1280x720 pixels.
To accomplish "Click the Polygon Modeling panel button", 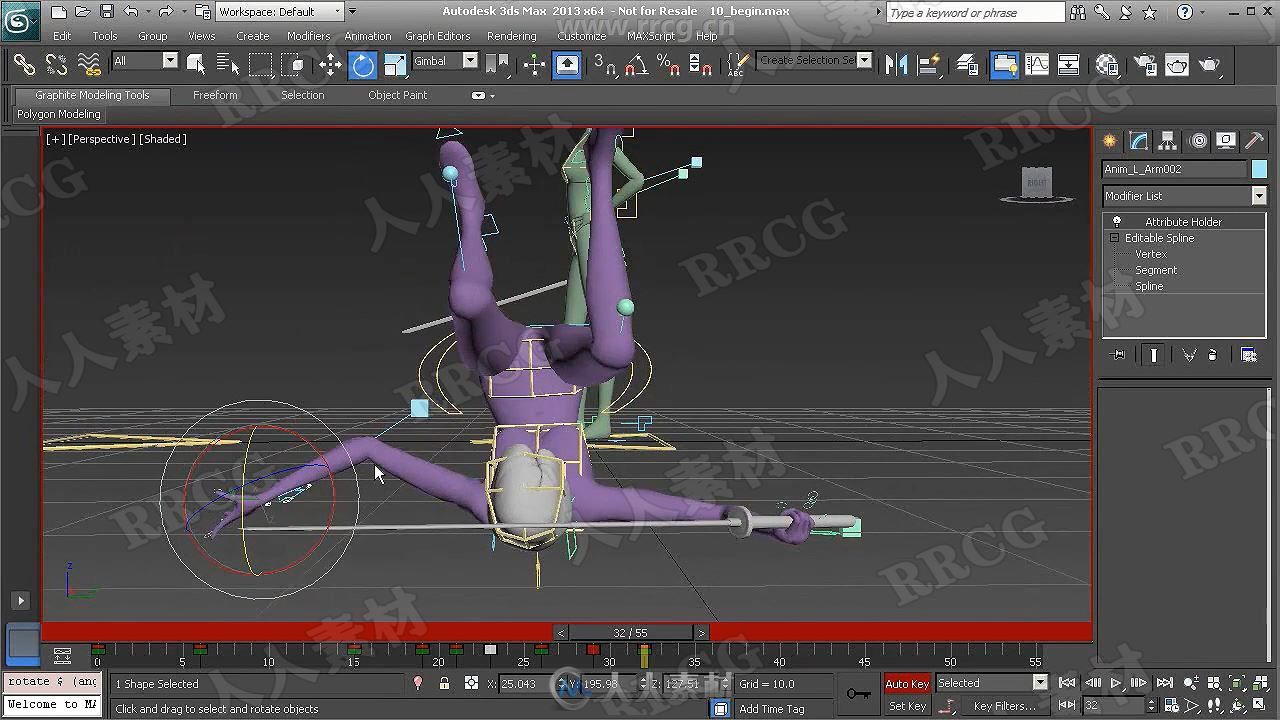I will [59, 114].
